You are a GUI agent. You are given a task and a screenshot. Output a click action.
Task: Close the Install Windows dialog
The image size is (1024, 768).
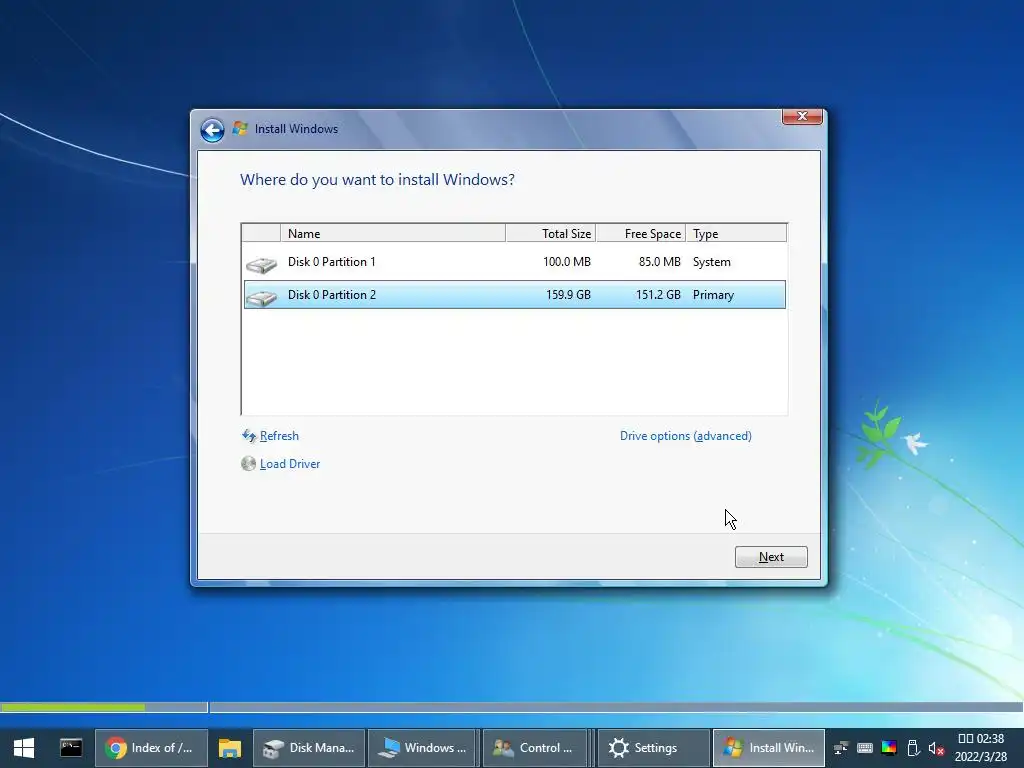click(x=802, y=116)
